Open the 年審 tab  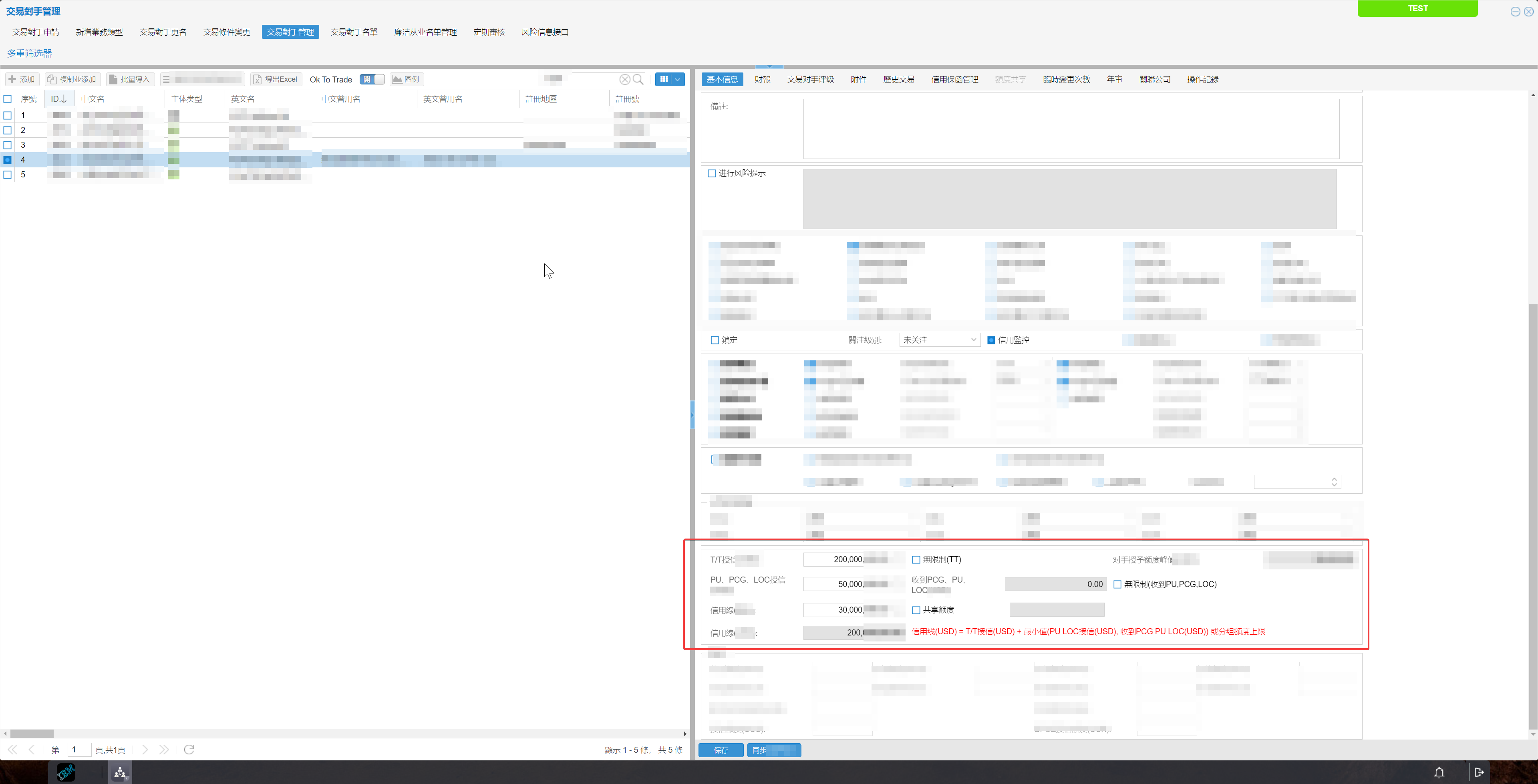coord(1114,79)
